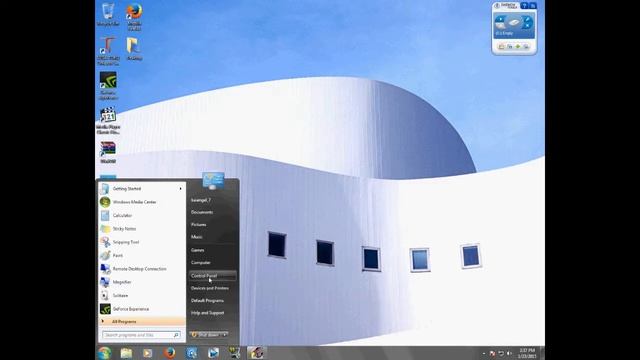Screen dimensions: 640x360
Task: Open Sticky Notes from the Start menu
Action: 141,229
